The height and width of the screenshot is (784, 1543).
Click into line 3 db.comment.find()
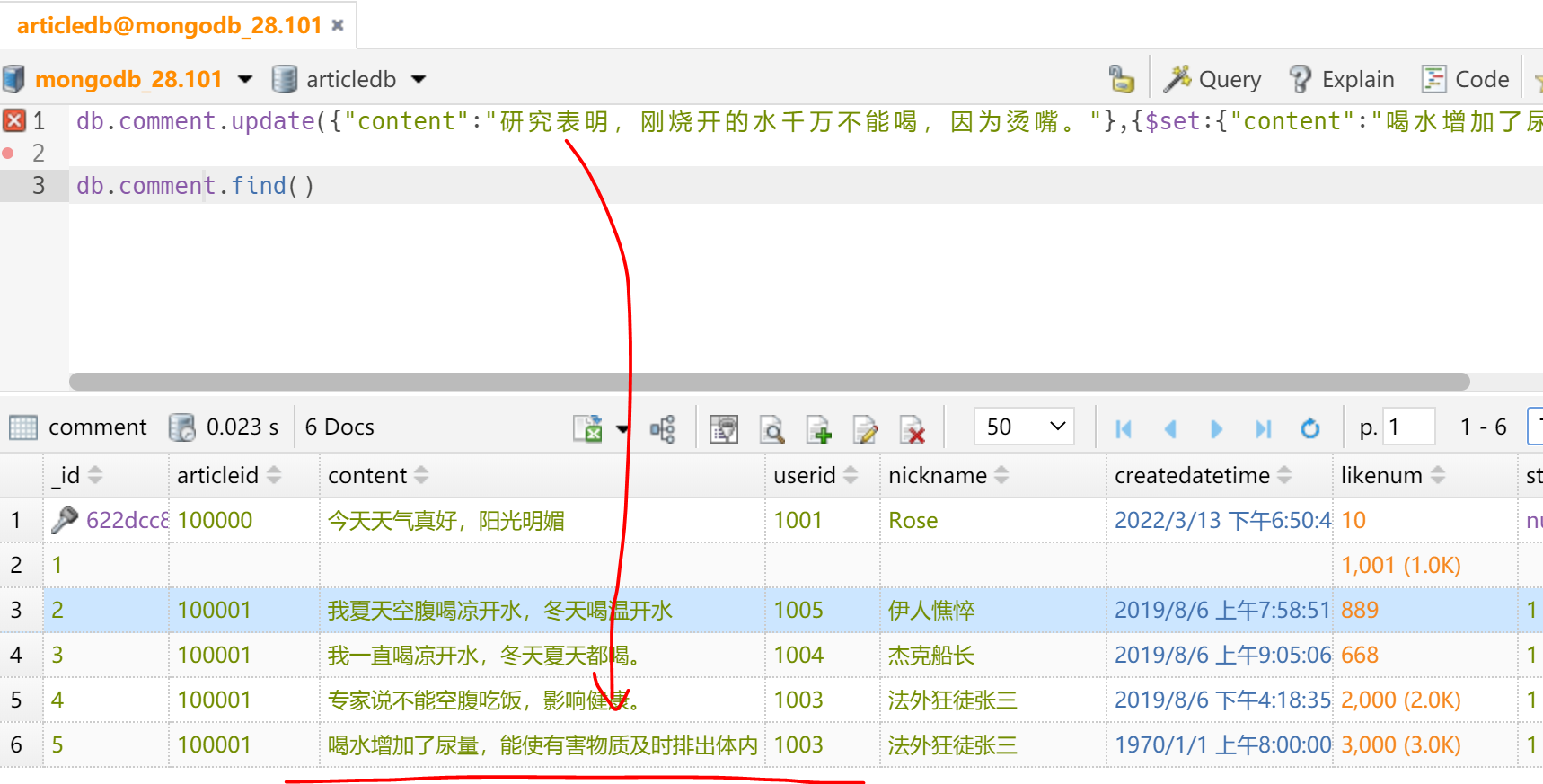195,186
